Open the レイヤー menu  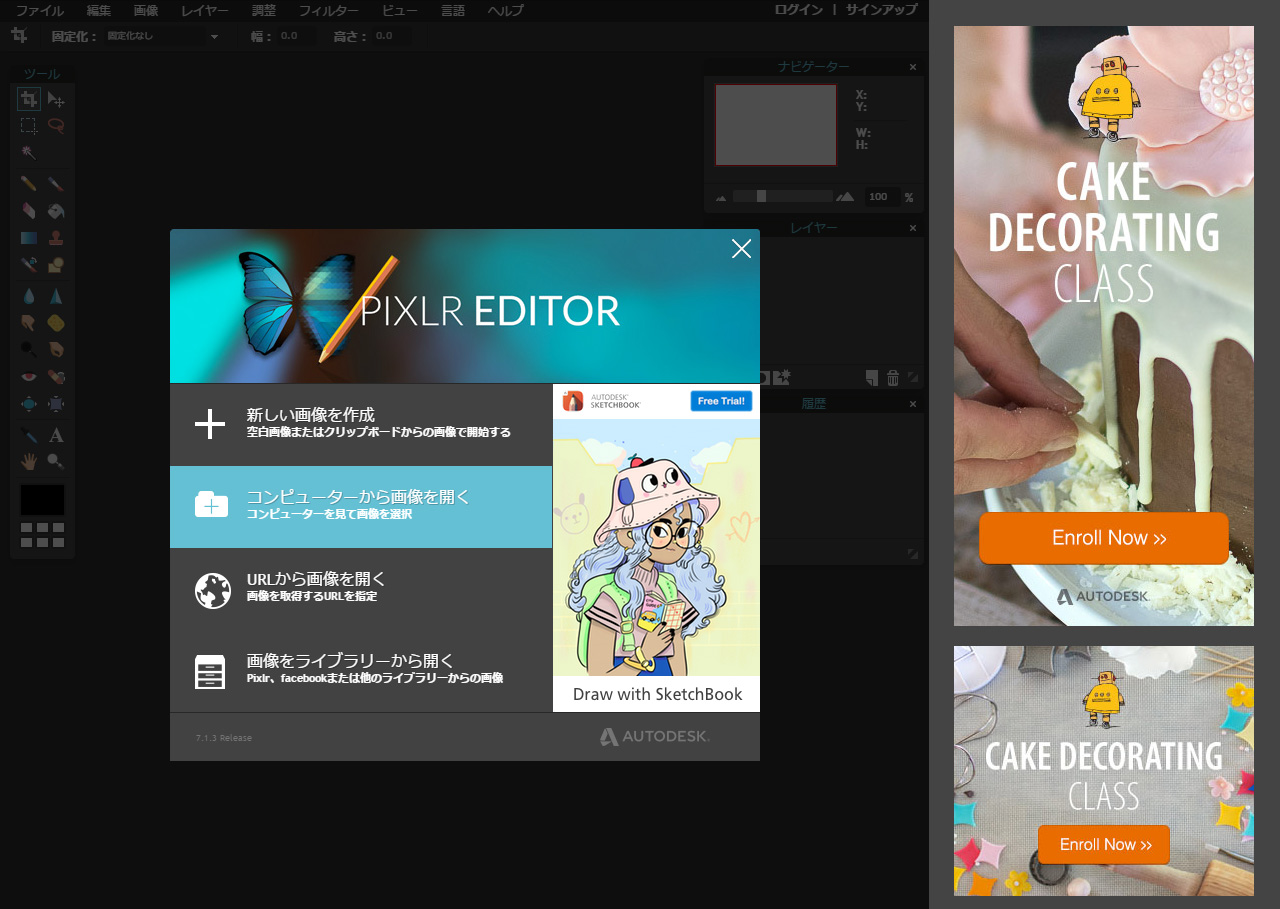pos(205,11)
